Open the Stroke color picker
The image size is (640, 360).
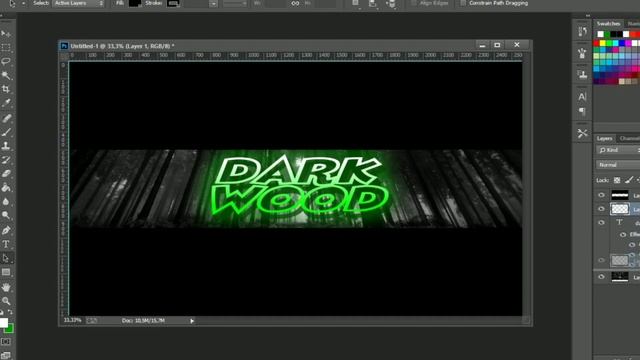[173, 3]
